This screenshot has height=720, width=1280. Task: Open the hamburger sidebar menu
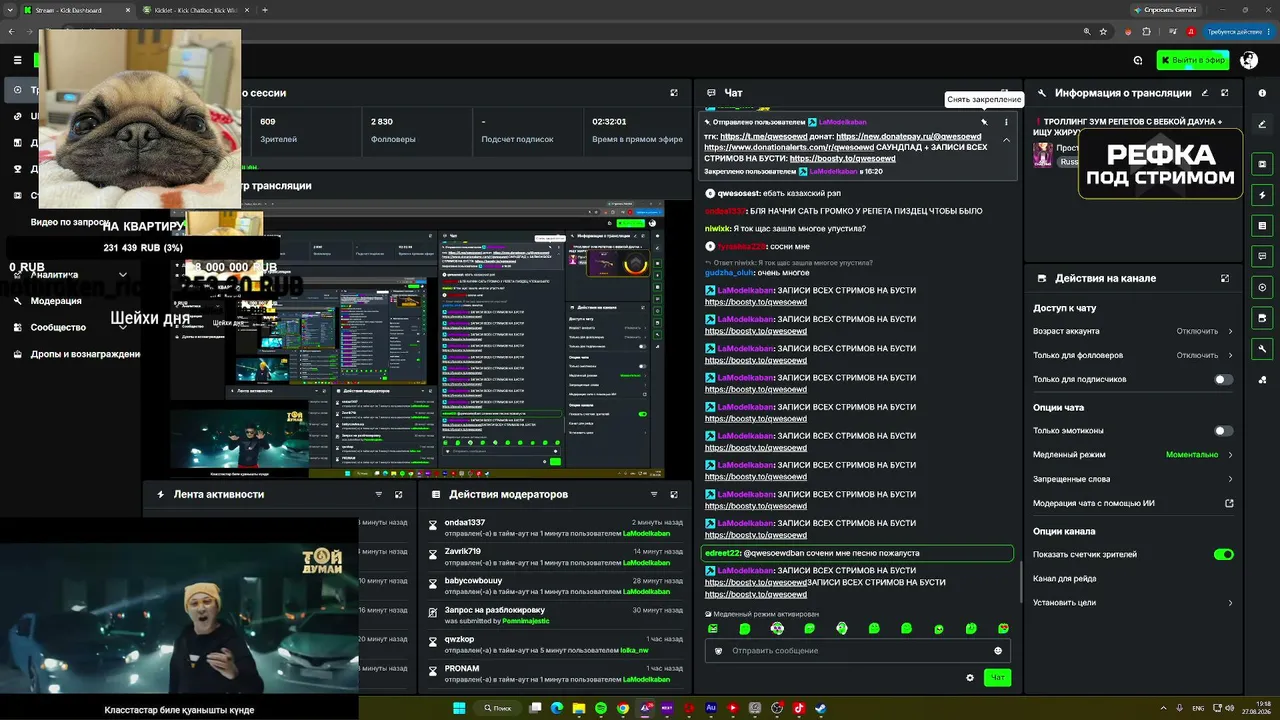click(x=17, y=60)
